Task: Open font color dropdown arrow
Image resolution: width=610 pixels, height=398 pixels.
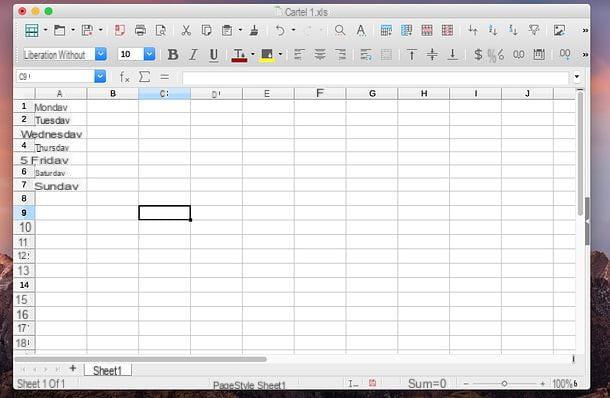Action: [252, 54]
